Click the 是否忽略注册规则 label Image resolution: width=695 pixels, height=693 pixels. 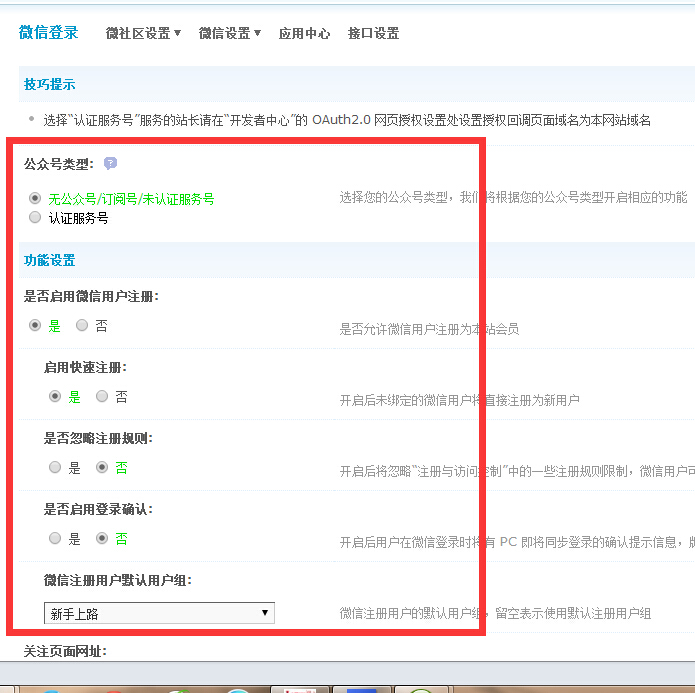(98, 438)
